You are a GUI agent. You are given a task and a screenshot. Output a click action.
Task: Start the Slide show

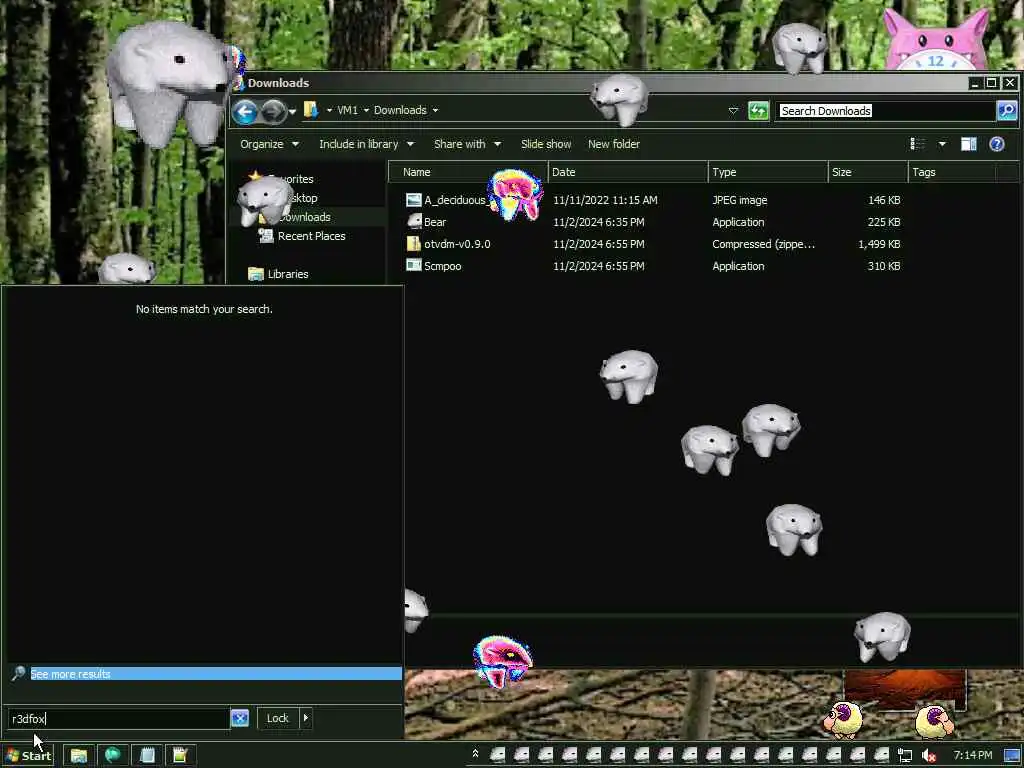coord(546,144)
